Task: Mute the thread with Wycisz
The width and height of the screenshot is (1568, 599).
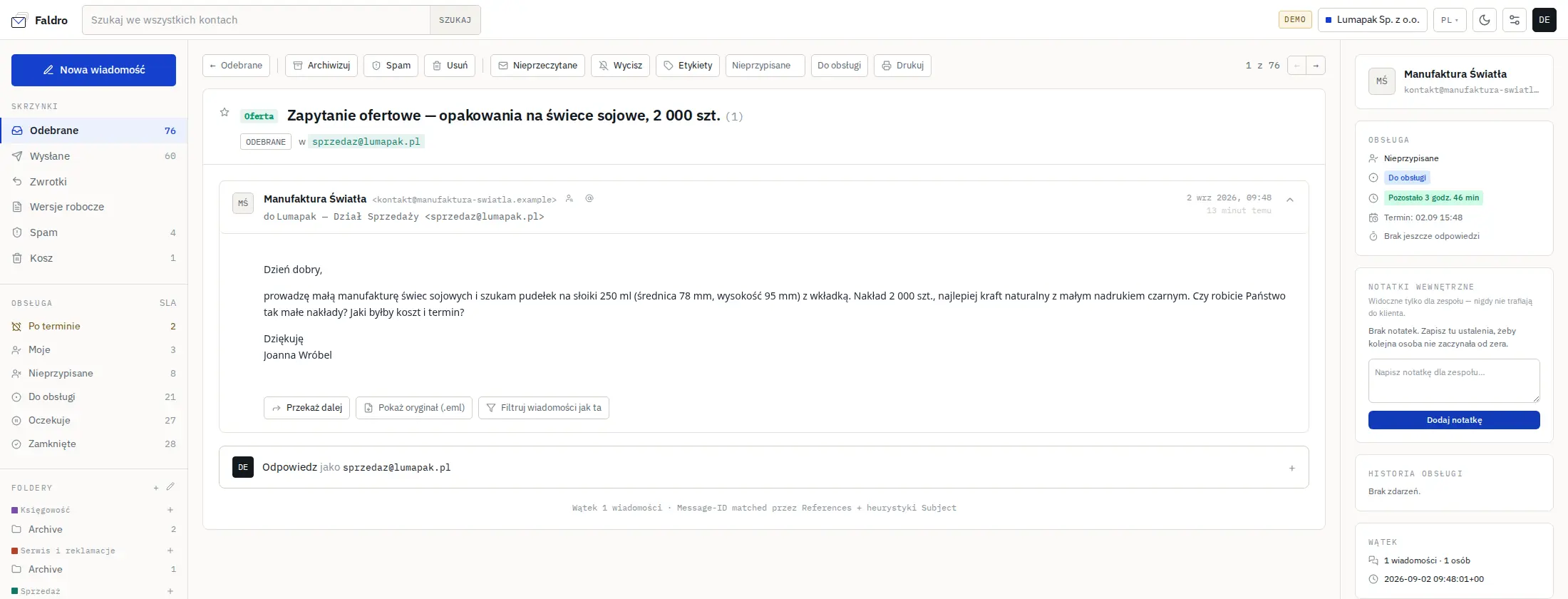Action: tap(620, 66)
